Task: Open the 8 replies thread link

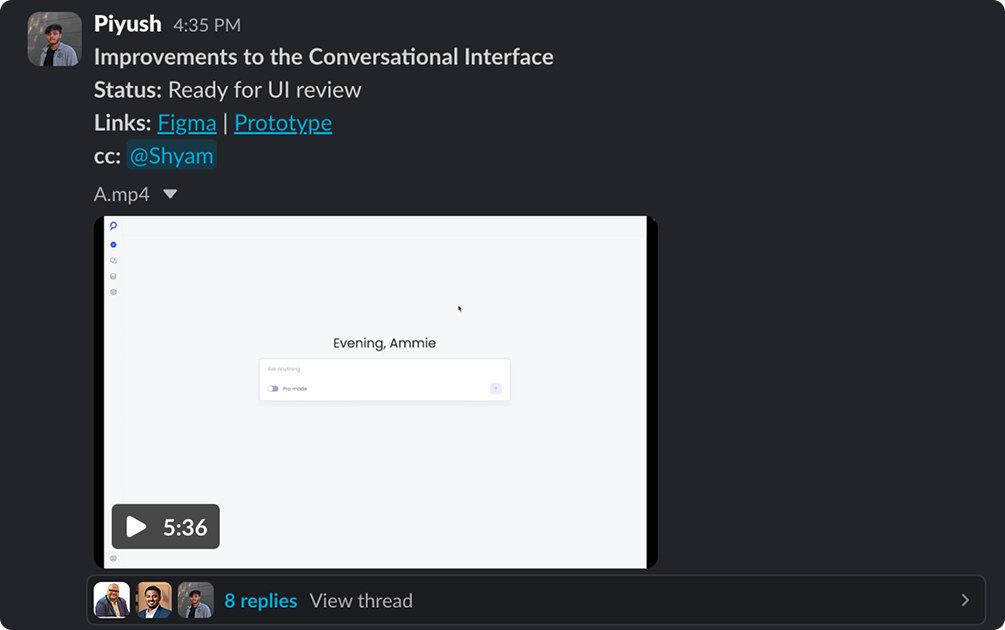Action: [x=260, y=601]
